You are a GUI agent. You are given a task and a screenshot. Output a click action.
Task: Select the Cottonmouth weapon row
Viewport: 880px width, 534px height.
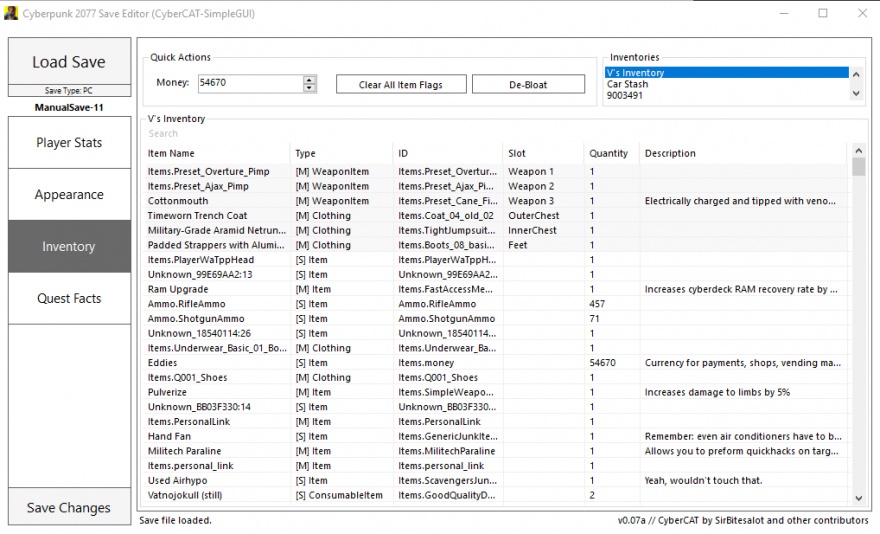coord(497,201)
